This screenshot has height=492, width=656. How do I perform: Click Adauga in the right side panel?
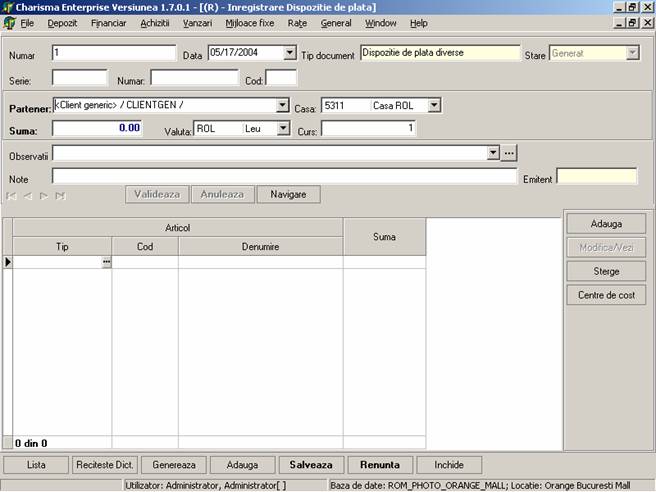pyautogui.click(x=605, y=224)
